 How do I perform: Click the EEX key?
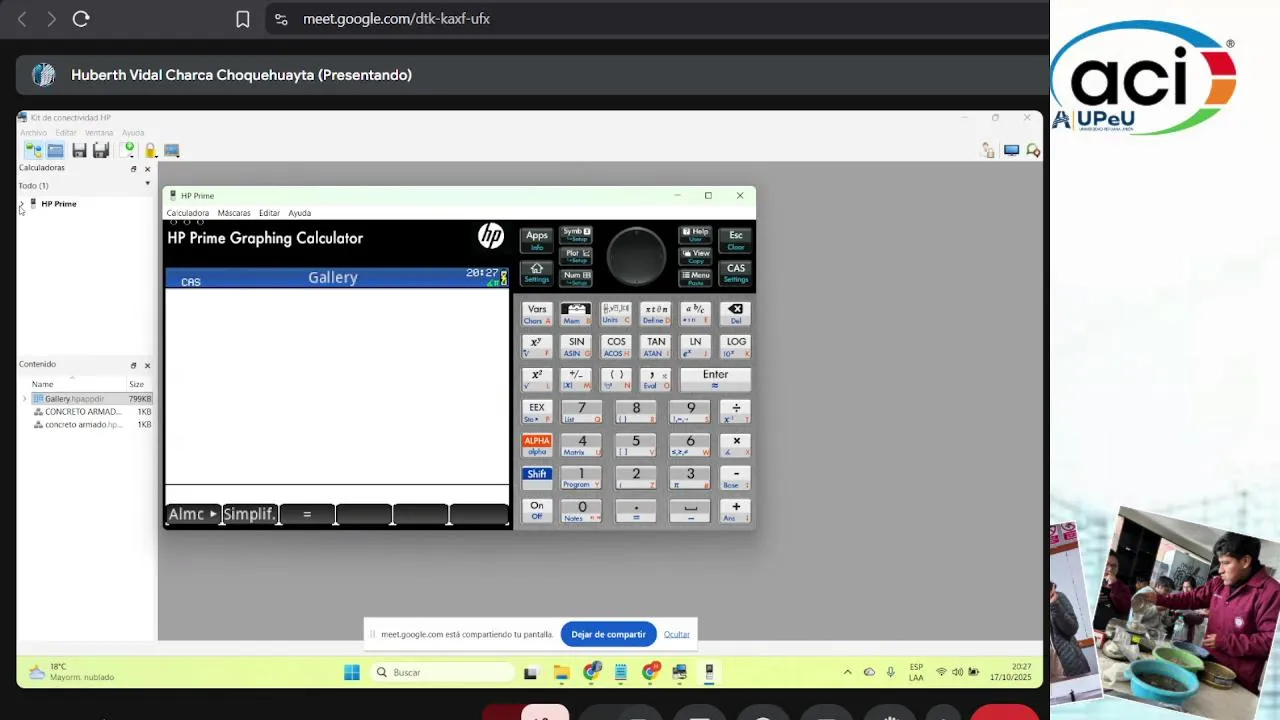click(x=537, y=412)
